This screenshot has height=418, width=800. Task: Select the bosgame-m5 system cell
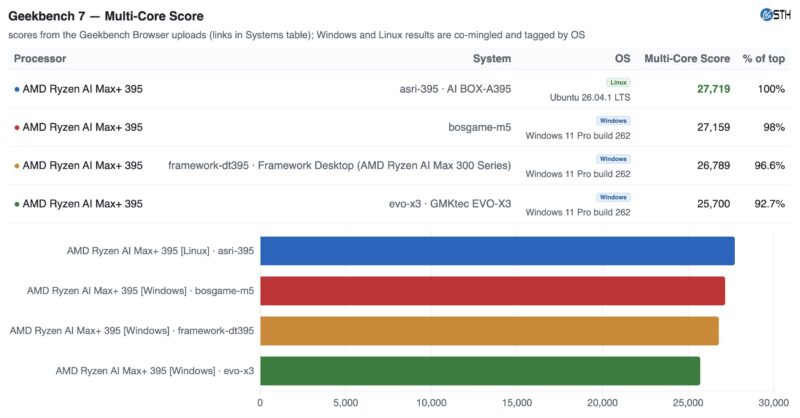(x=480, y=127)
